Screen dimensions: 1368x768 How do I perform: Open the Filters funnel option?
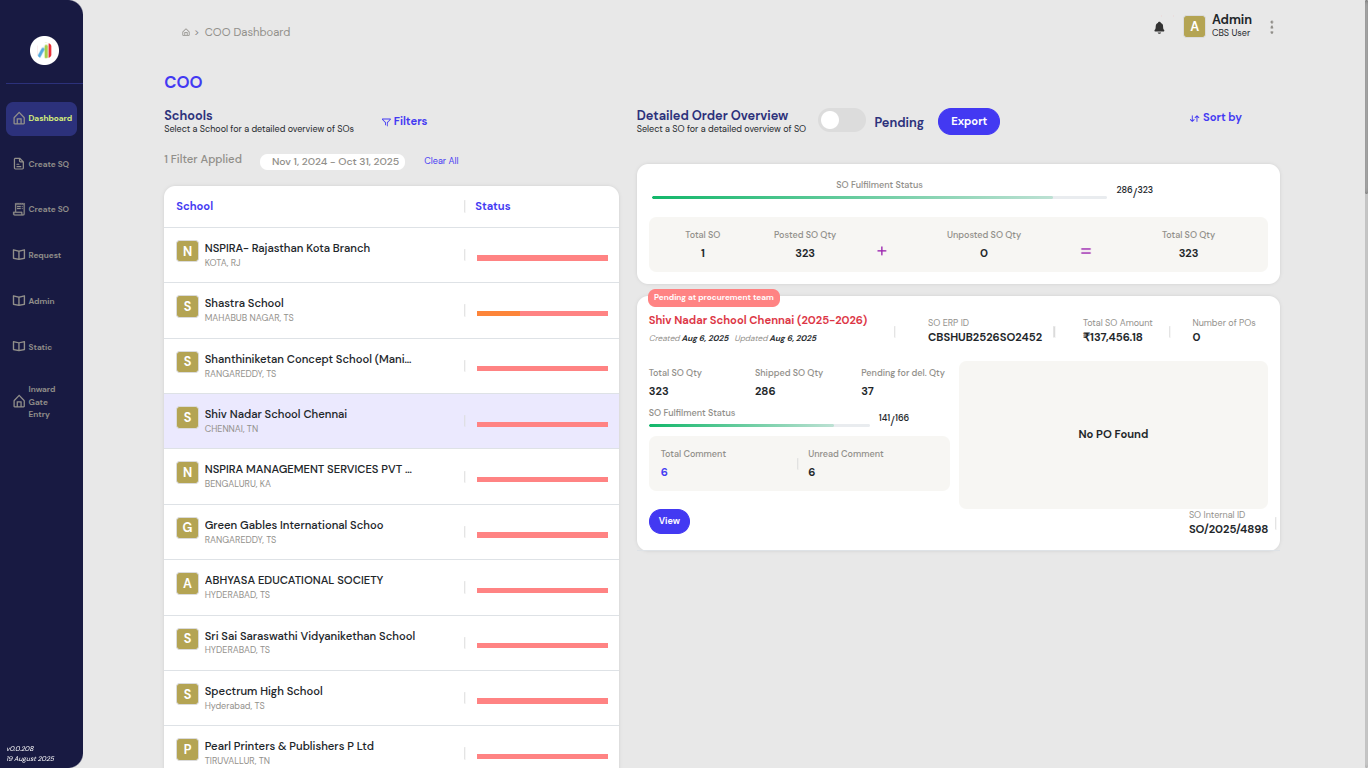coord(404,121)
